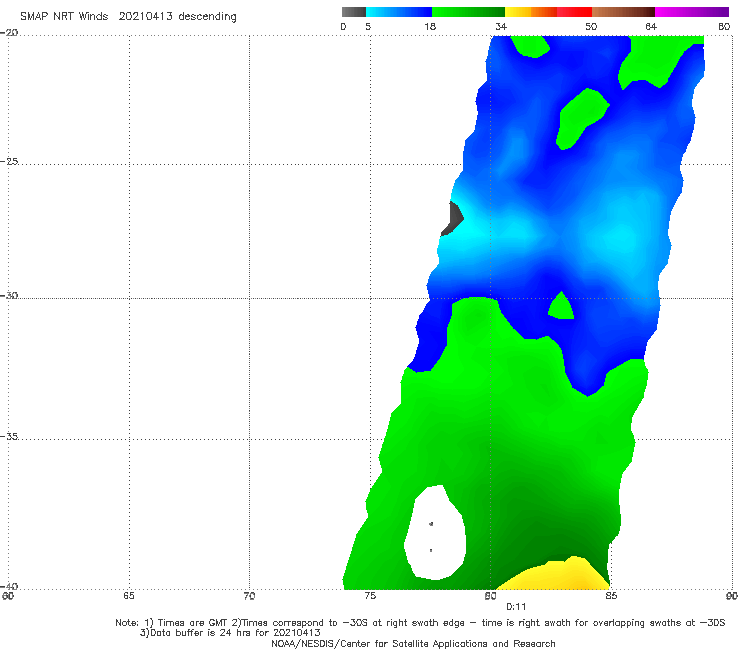Click the white data gap in green region
740x650 pixels.
pyautogui.click(x=436, y=532)
